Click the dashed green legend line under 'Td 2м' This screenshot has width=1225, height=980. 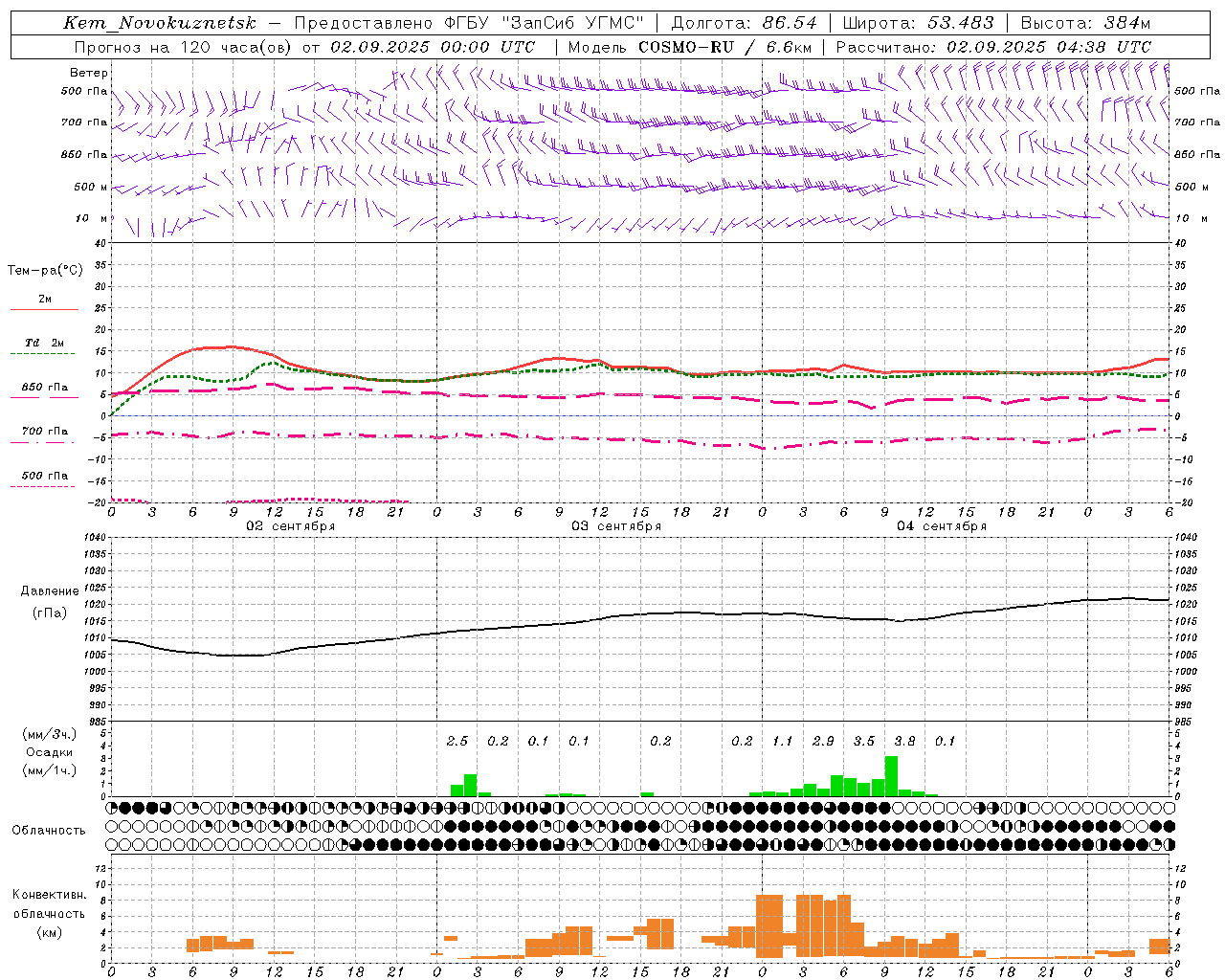point(44,354)
